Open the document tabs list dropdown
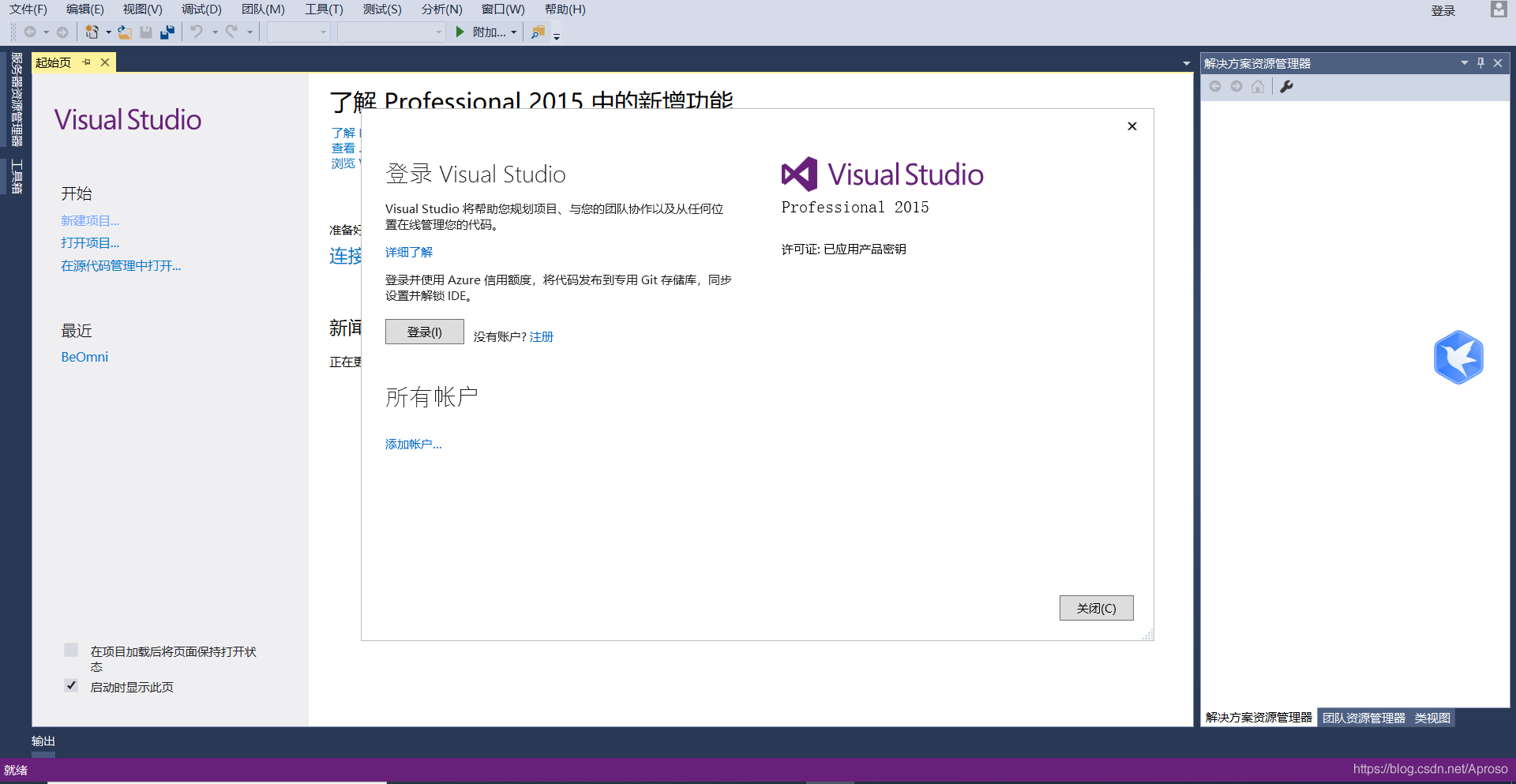This screenshot has height=784, width=1516. click(x=1186, y=63)
